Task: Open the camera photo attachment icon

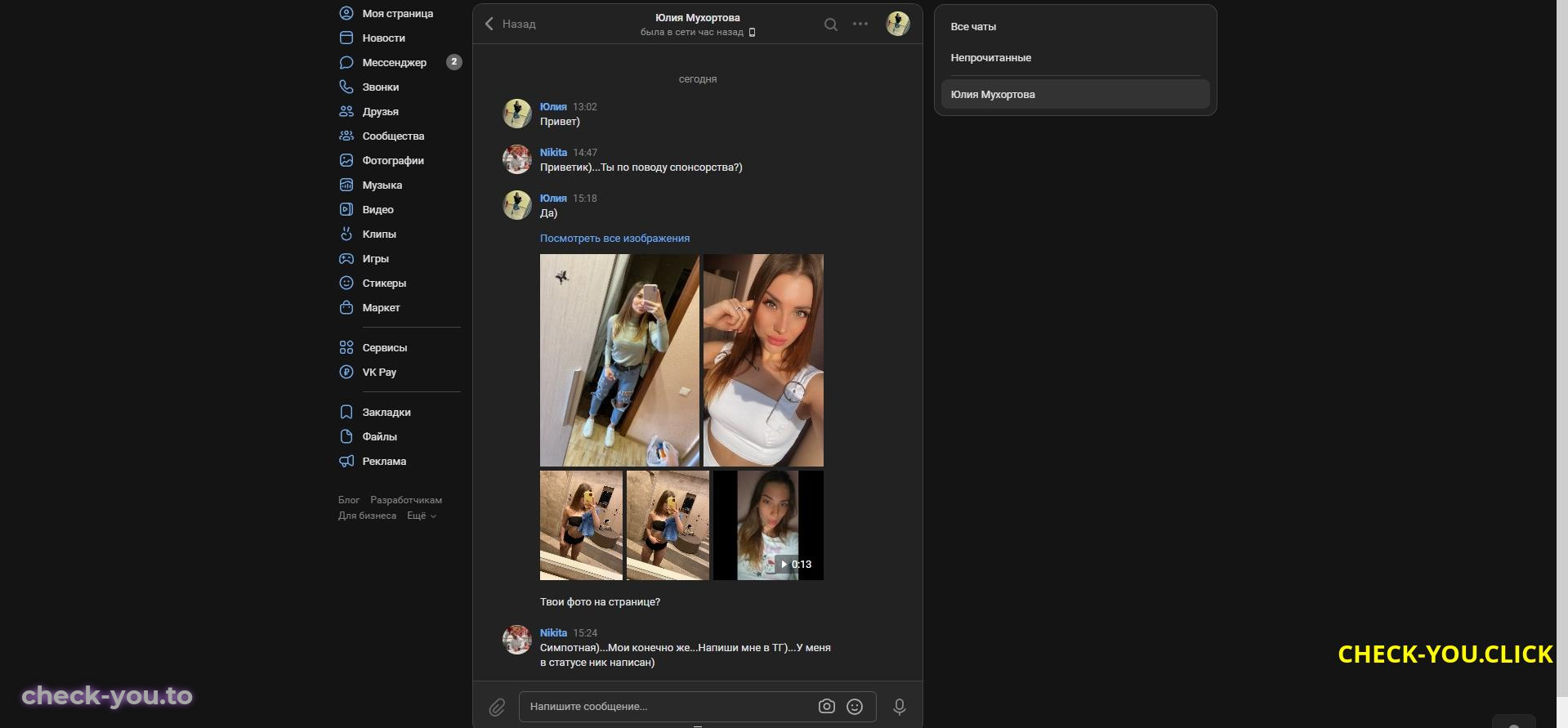Action: [827, 707]
